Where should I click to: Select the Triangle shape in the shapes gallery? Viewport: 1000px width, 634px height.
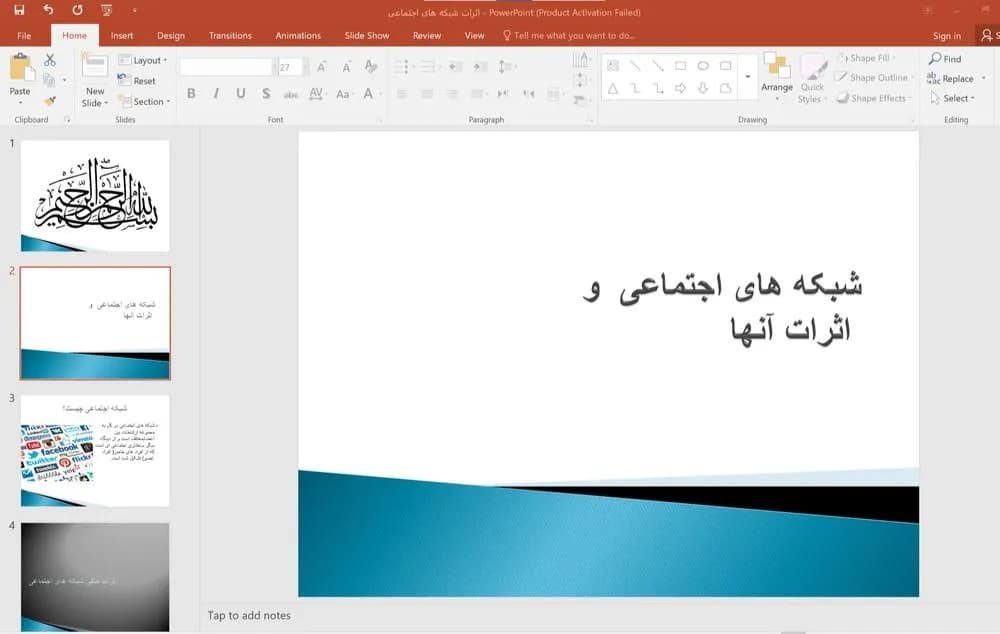[x=613, y=88]
